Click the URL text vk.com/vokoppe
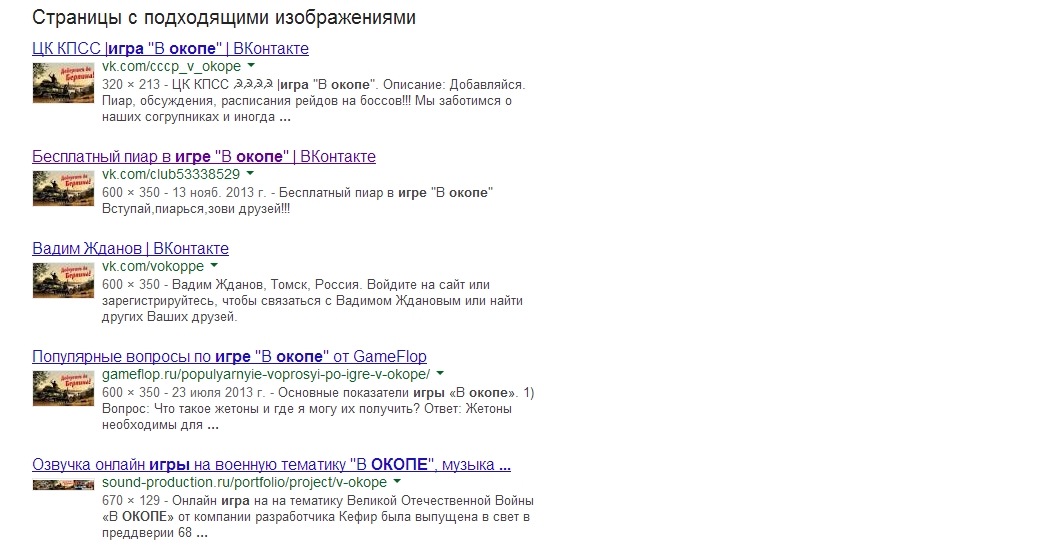Viewport: 1056px width, 560px height. [153, 266]
